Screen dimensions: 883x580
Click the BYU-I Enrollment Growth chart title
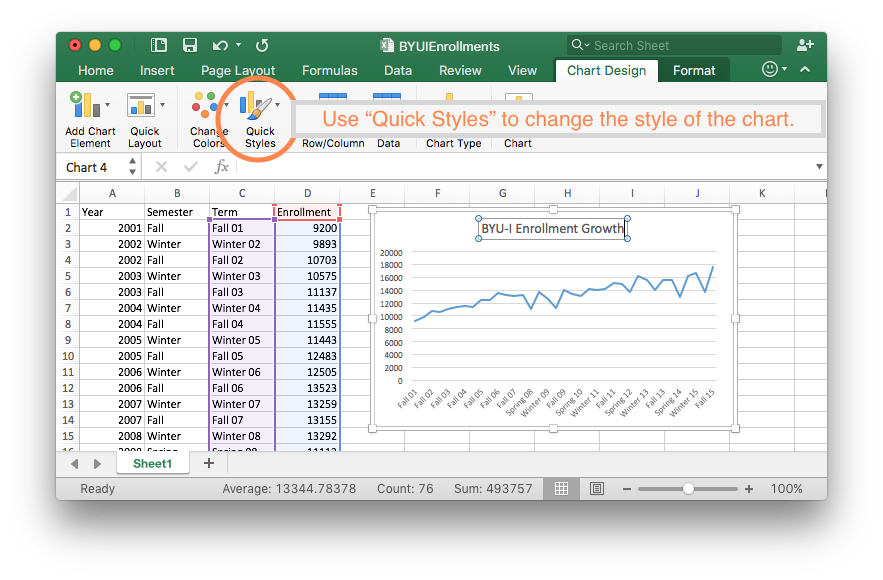click(x=553, y=229)
